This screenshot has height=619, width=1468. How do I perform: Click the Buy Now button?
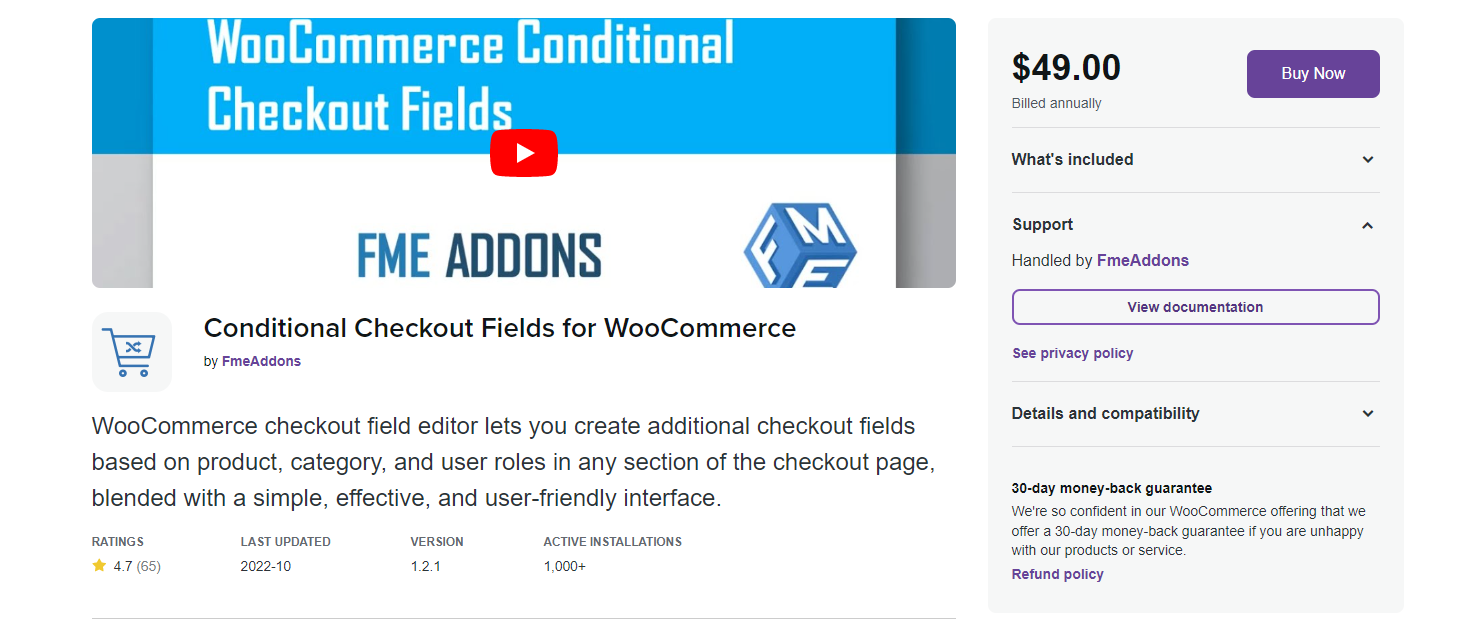pyautogui.click(x=1312, y=73)
